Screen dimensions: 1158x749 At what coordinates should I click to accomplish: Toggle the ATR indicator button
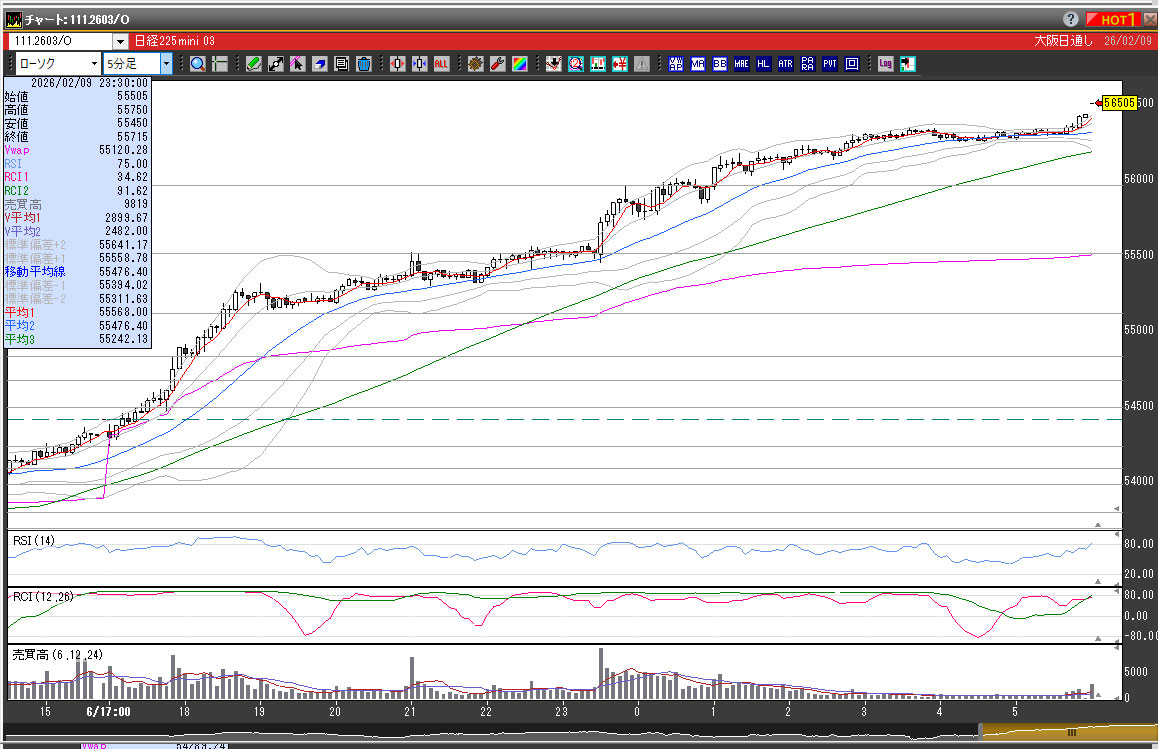pyautogui.click(x=785, y=64)
